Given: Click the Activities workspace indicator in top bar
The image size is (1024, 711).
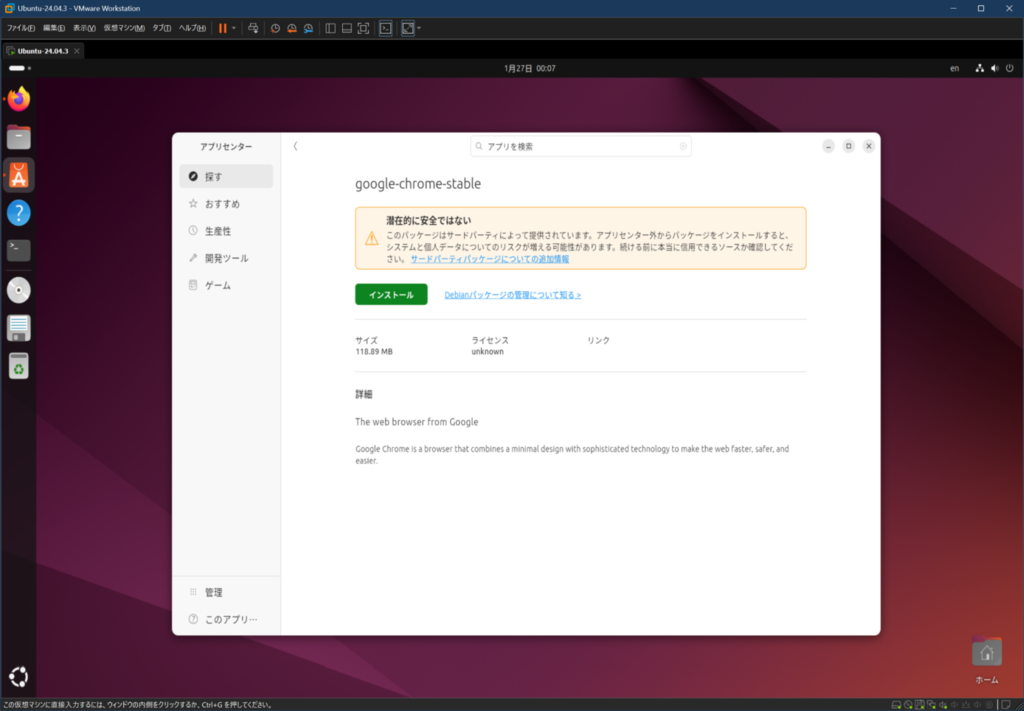Looking at the screenshot, I should pos(20,68).
